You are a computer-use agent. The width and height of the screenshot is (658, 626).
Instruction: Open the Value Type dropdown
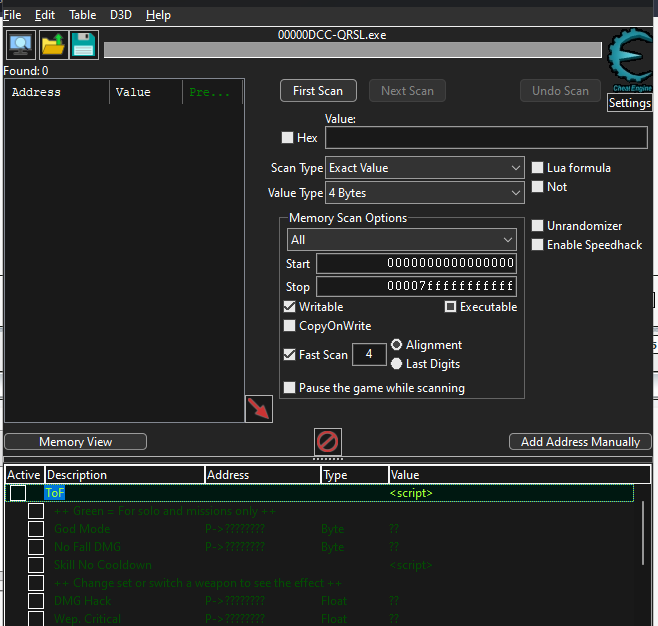425,193
